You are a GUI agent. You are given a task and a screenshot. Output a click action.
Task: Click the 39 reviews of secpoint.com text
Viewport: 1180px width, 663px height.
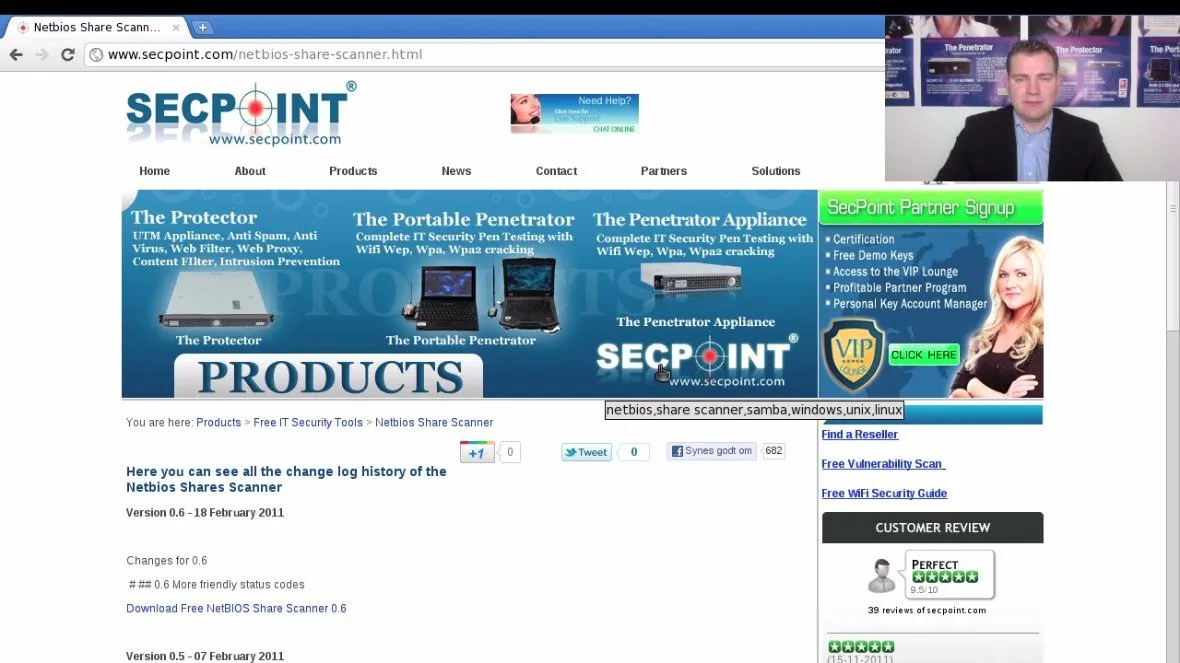click(x=926, y=610)
